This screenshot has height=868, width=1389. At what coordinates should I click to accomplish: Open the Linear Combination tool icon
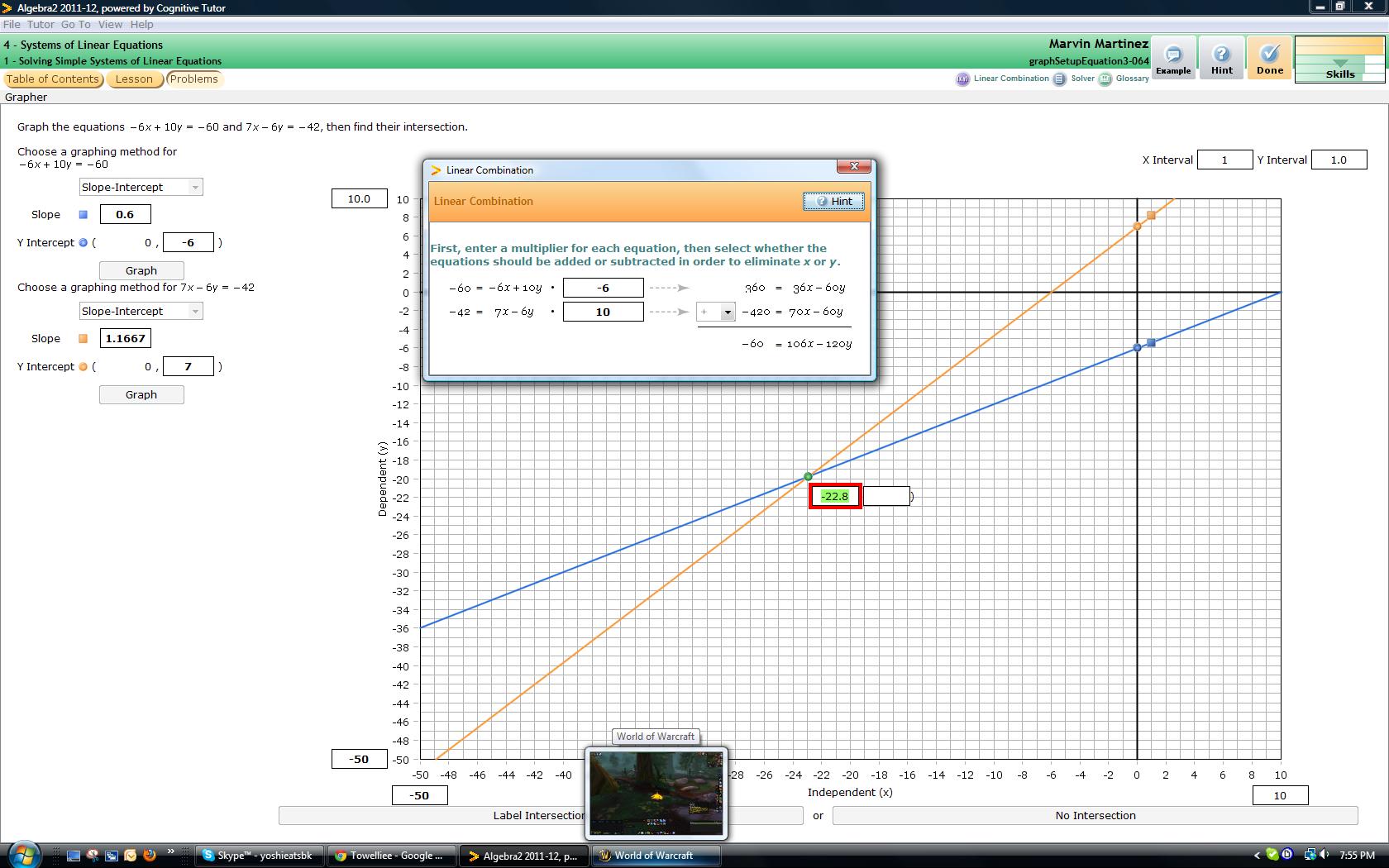(962, 79)
